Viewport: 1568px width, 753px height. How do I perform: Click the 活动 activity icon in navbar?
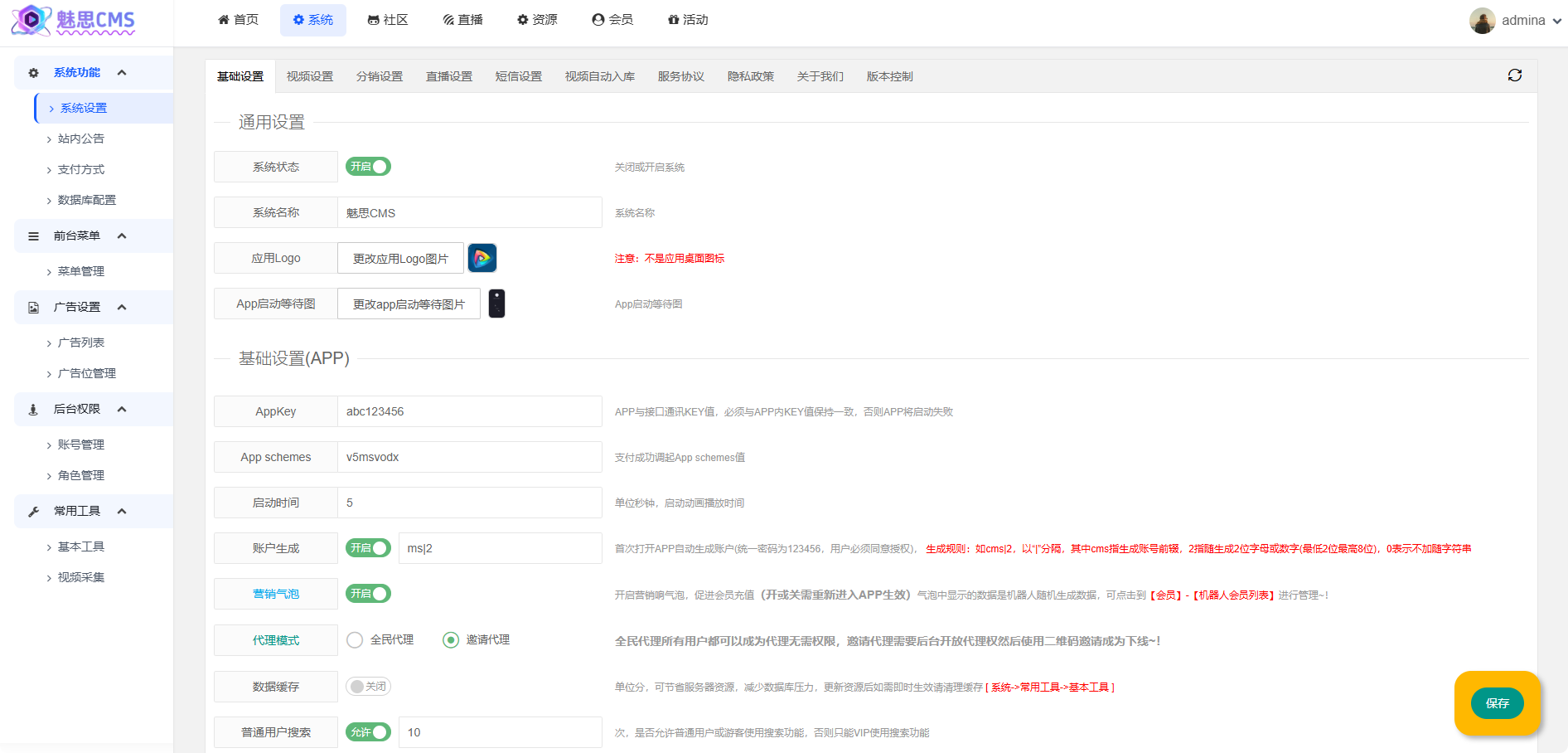tap(673, 19)
